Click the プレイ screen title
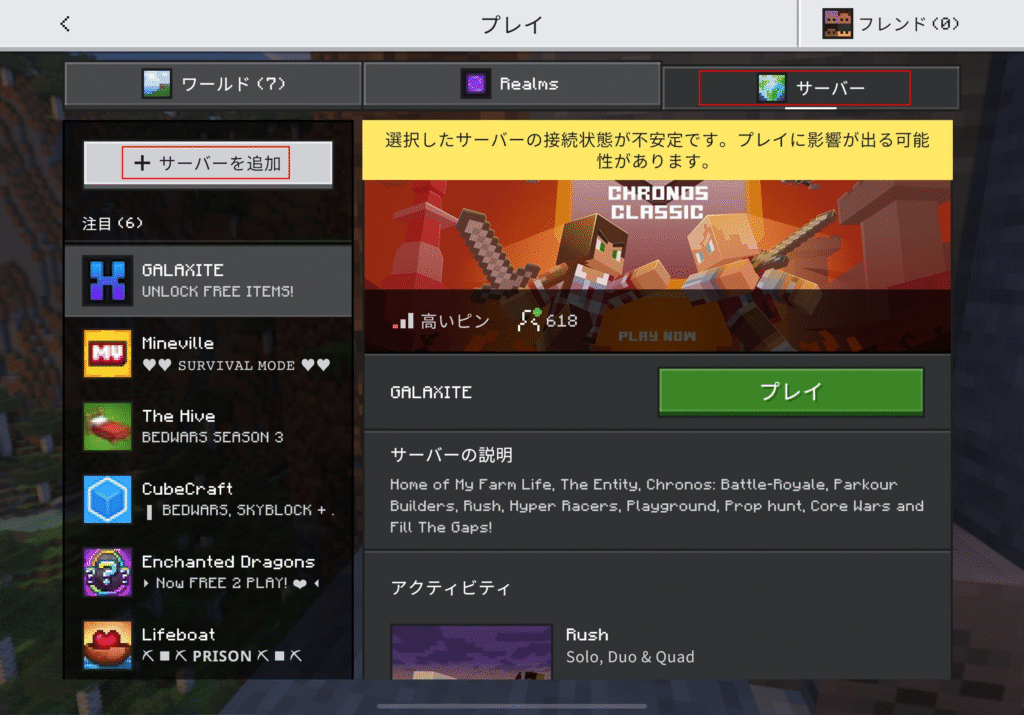The height and width of the screenshot is (715, 1024). 512,25
